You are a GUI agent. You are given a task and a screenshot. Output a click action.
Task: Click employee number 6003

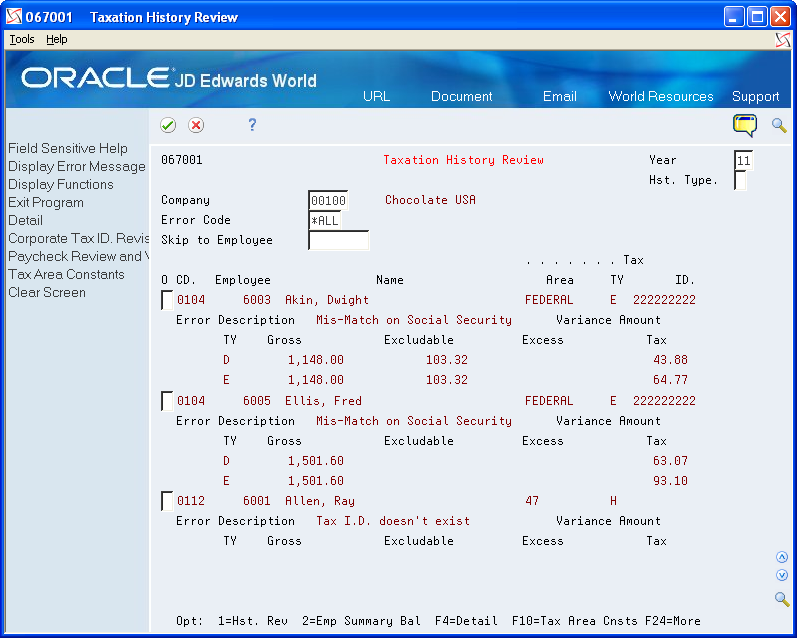[257, 300]
